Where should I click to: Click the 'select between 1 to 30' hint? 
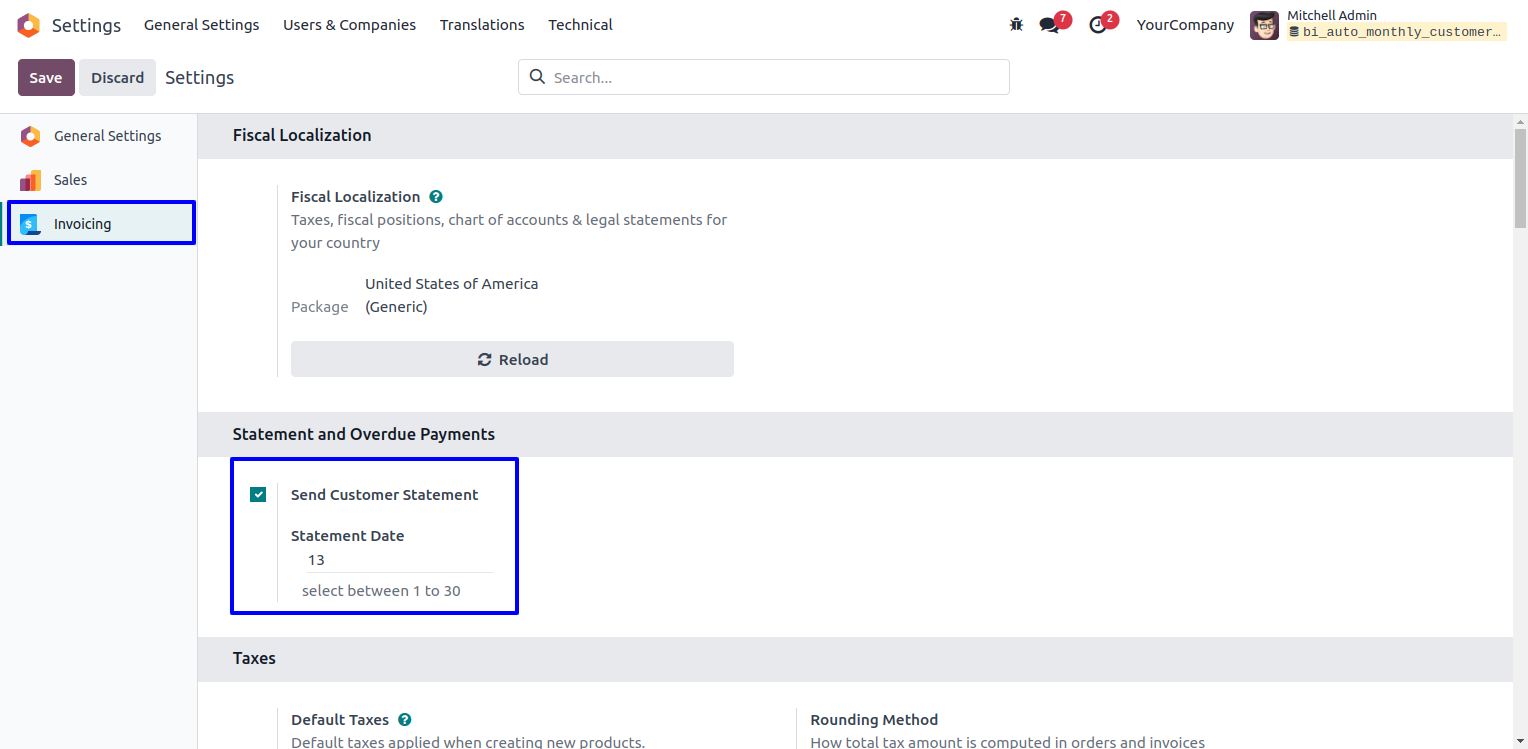[381, 591]
